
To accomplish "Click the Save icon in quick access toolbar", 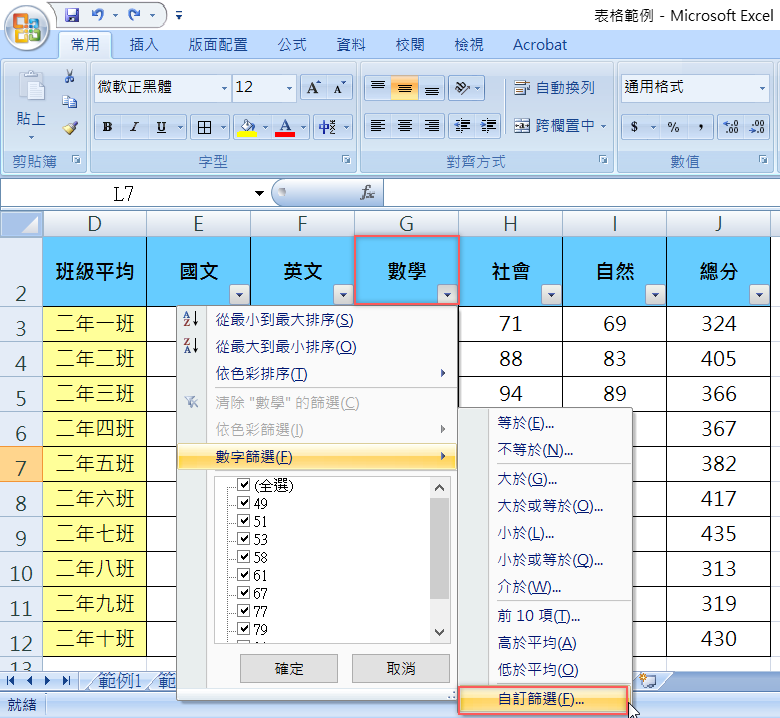I will click(x=72, y=15).
